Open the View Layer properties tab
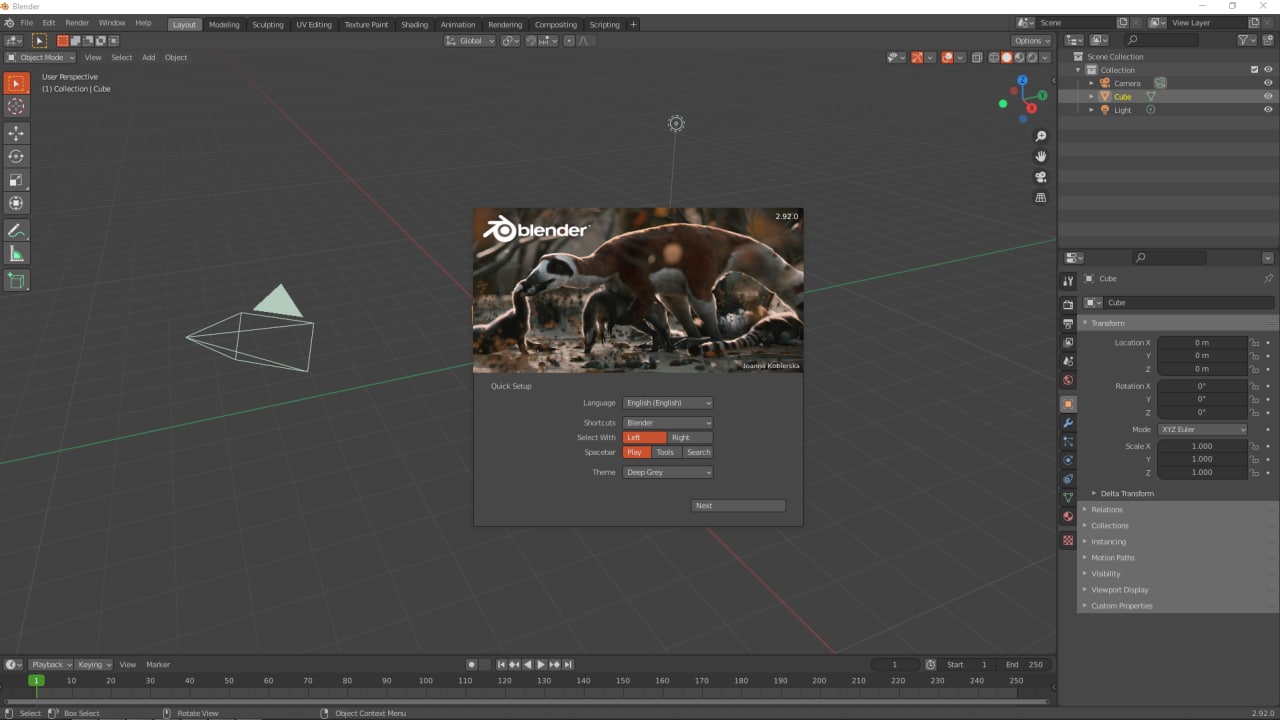This screenshot has height=720, width=1280. pos(1068,342)
